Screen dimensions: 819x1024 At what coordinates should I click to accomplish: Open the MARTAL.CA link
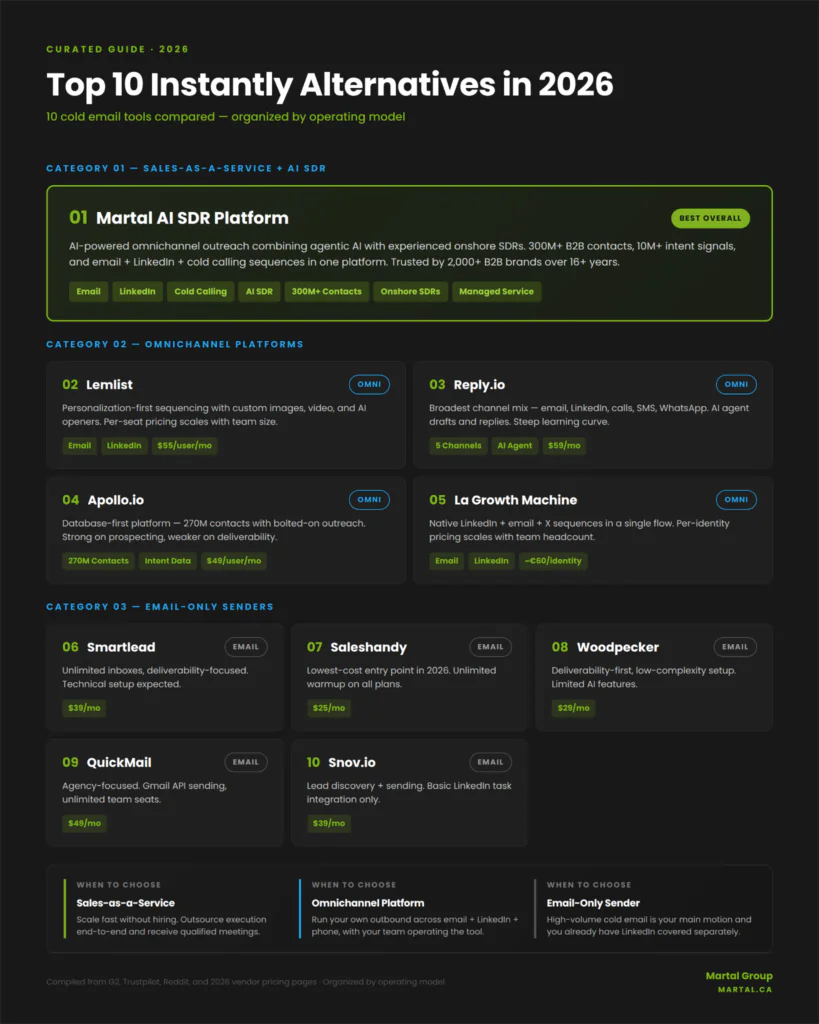[745, 990]
